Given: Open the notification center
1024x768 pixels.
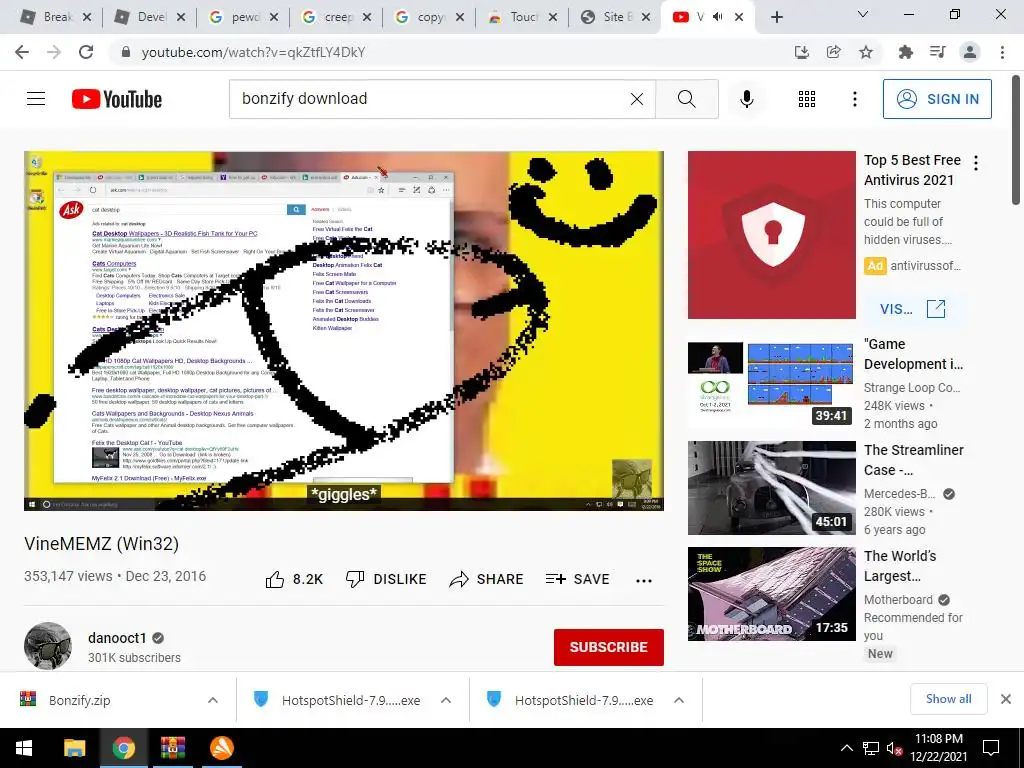Looking at the screenshot, I should [x=991, y=748].
